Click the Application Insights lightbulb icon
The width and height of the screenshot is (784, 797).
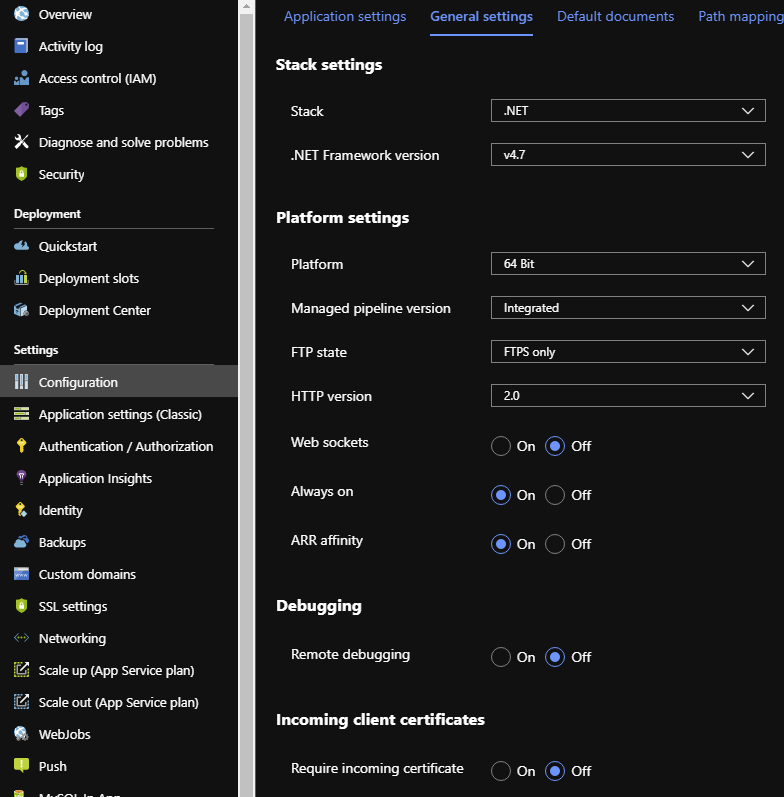[x=21, y=478]
